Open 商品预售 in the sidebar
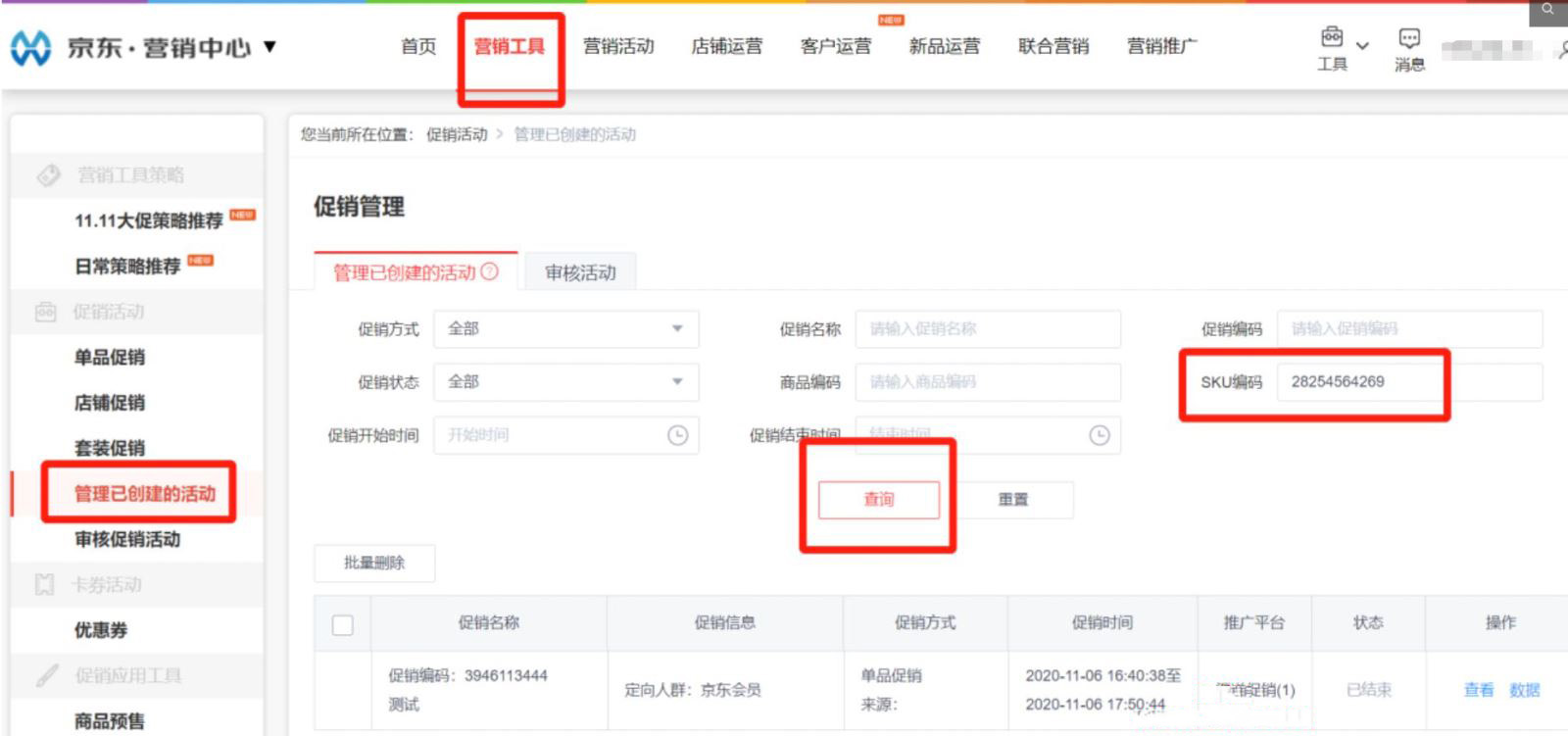1568x736 pixels. coord(110,721)
